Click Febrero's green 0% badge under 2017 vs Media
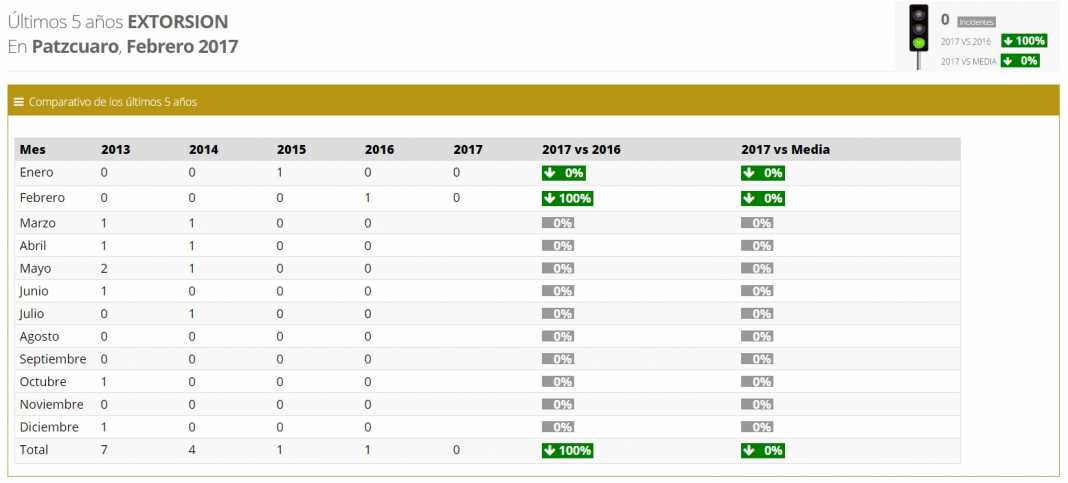The image size is (1068, 483). (x=763, y=198)
